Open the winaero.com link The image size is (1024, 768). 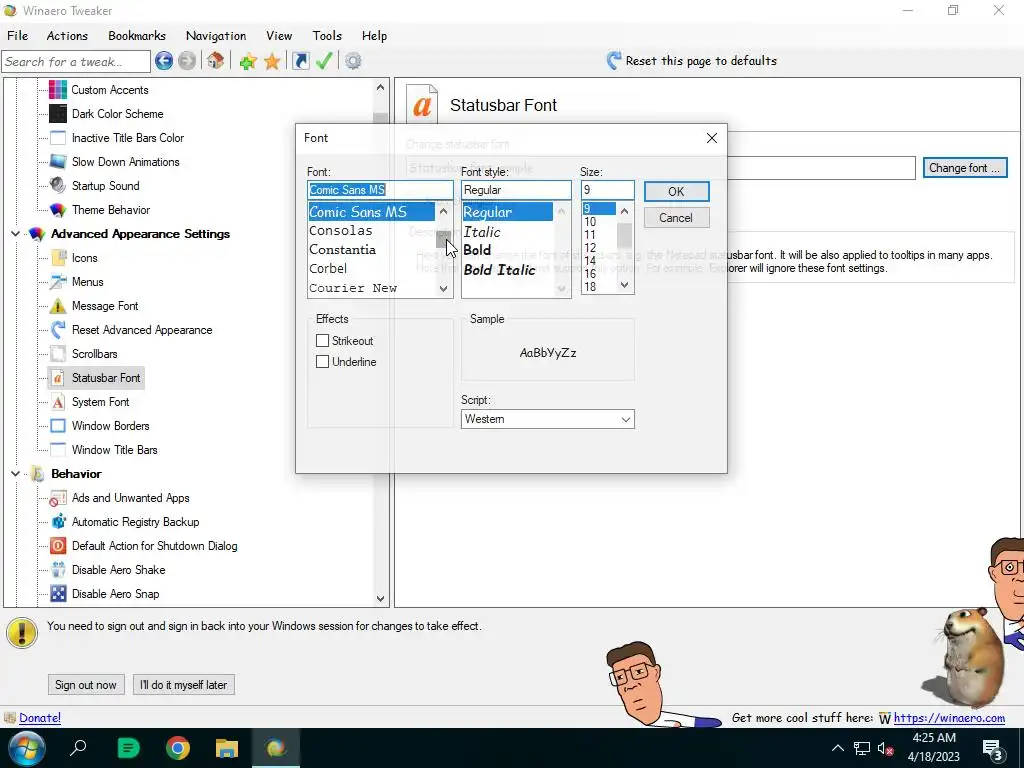click(x=949, y=718)
